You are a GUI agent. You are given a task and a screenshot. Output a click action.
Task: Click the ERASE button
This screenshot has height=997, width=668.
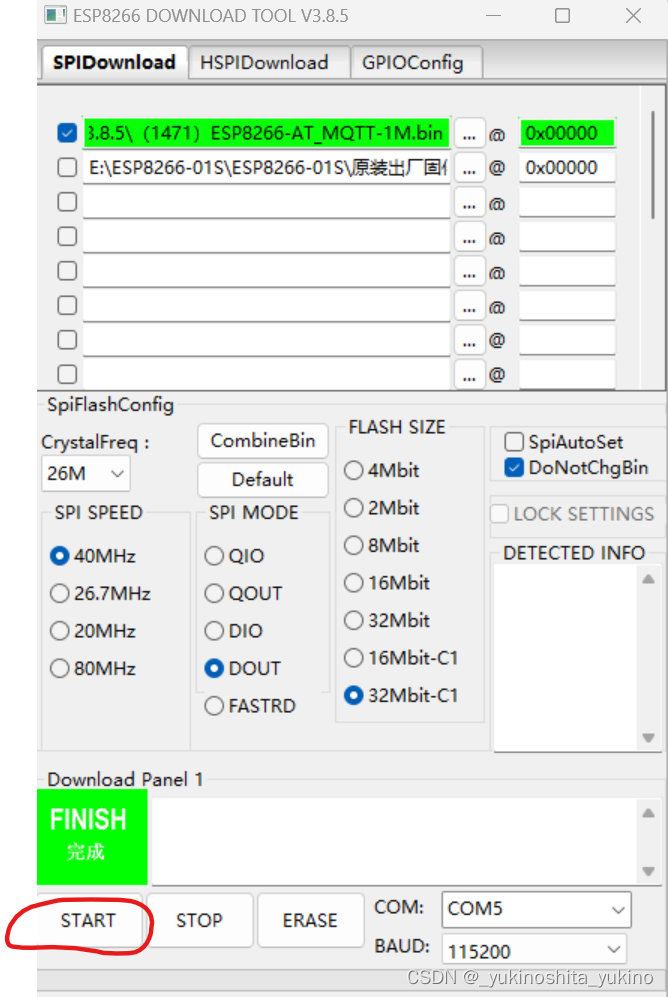[x=310, y=921]
